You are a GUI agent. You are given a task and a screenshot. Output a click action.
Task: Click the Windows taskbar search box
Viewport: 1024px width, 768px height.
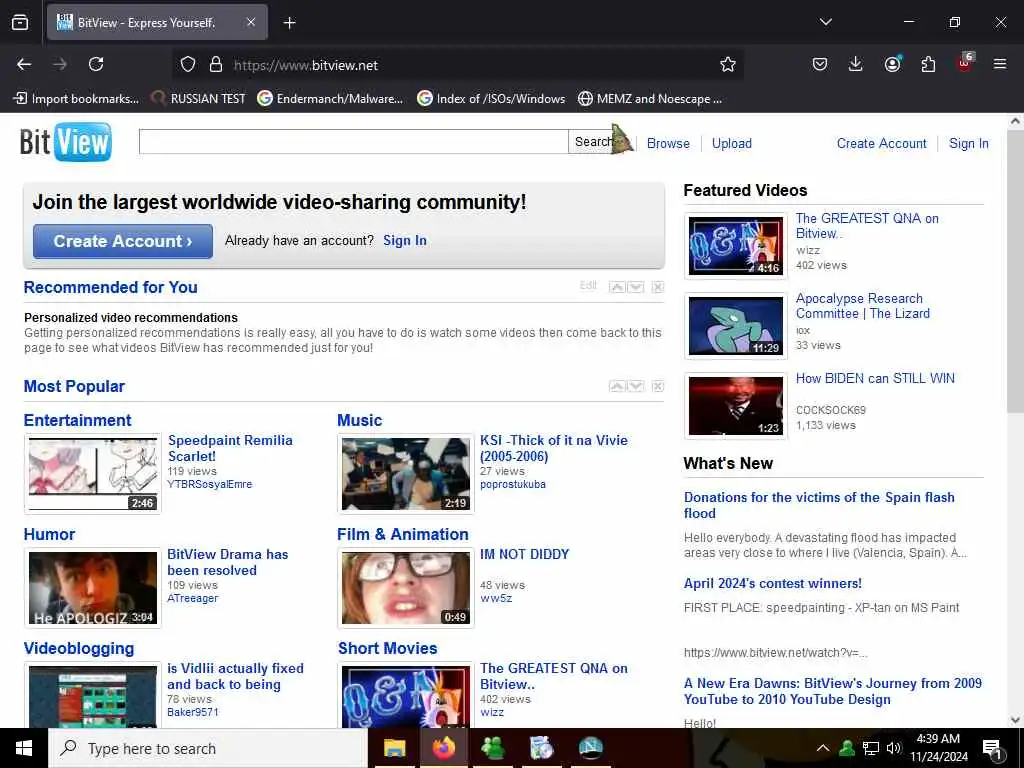click(x=208, y=748)
